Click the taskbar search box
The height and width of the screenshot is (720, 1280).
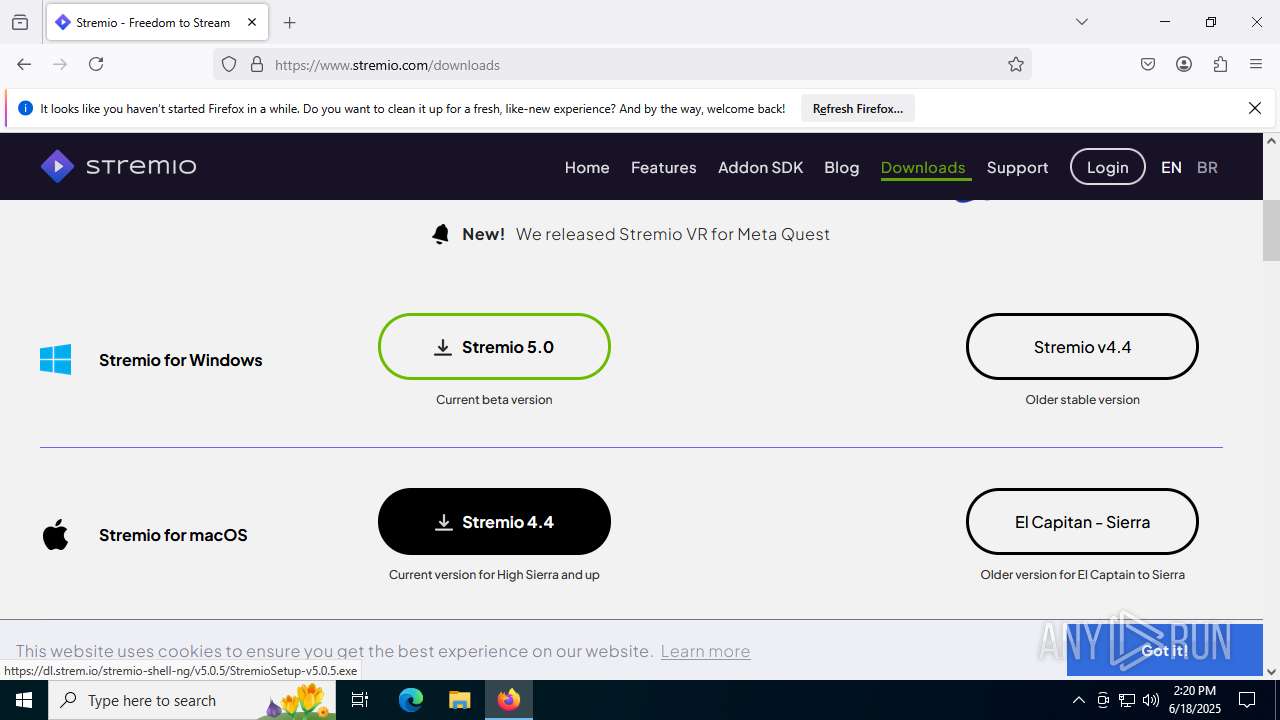coord(192,700)
